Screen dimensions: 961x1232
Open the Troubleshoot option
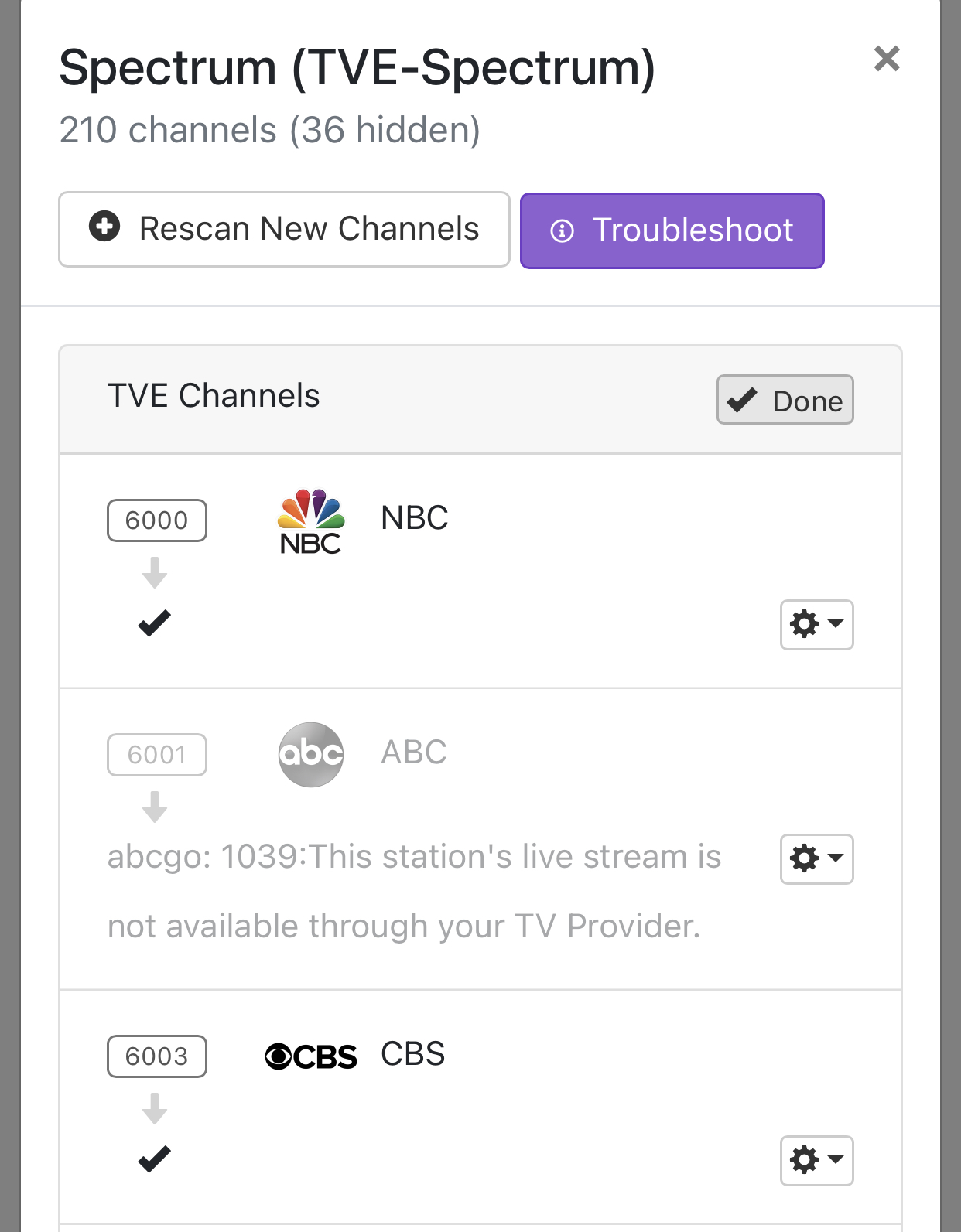tap(672, 230)
